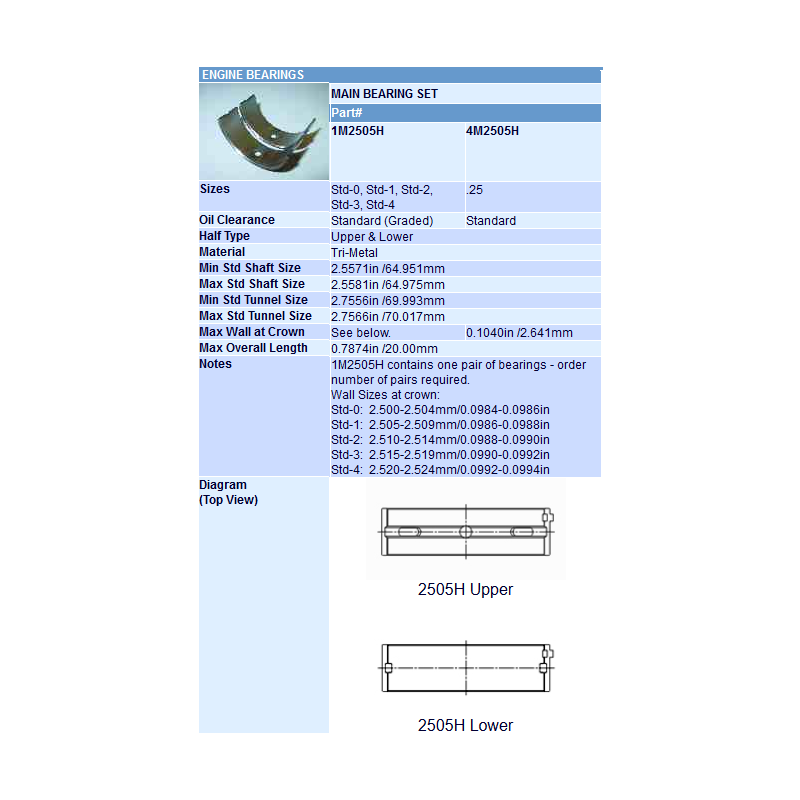This screenshot has height=800, width=800.
Task: Click the Std-4 wall size line in Notes
Action: (x=440, y=469)
